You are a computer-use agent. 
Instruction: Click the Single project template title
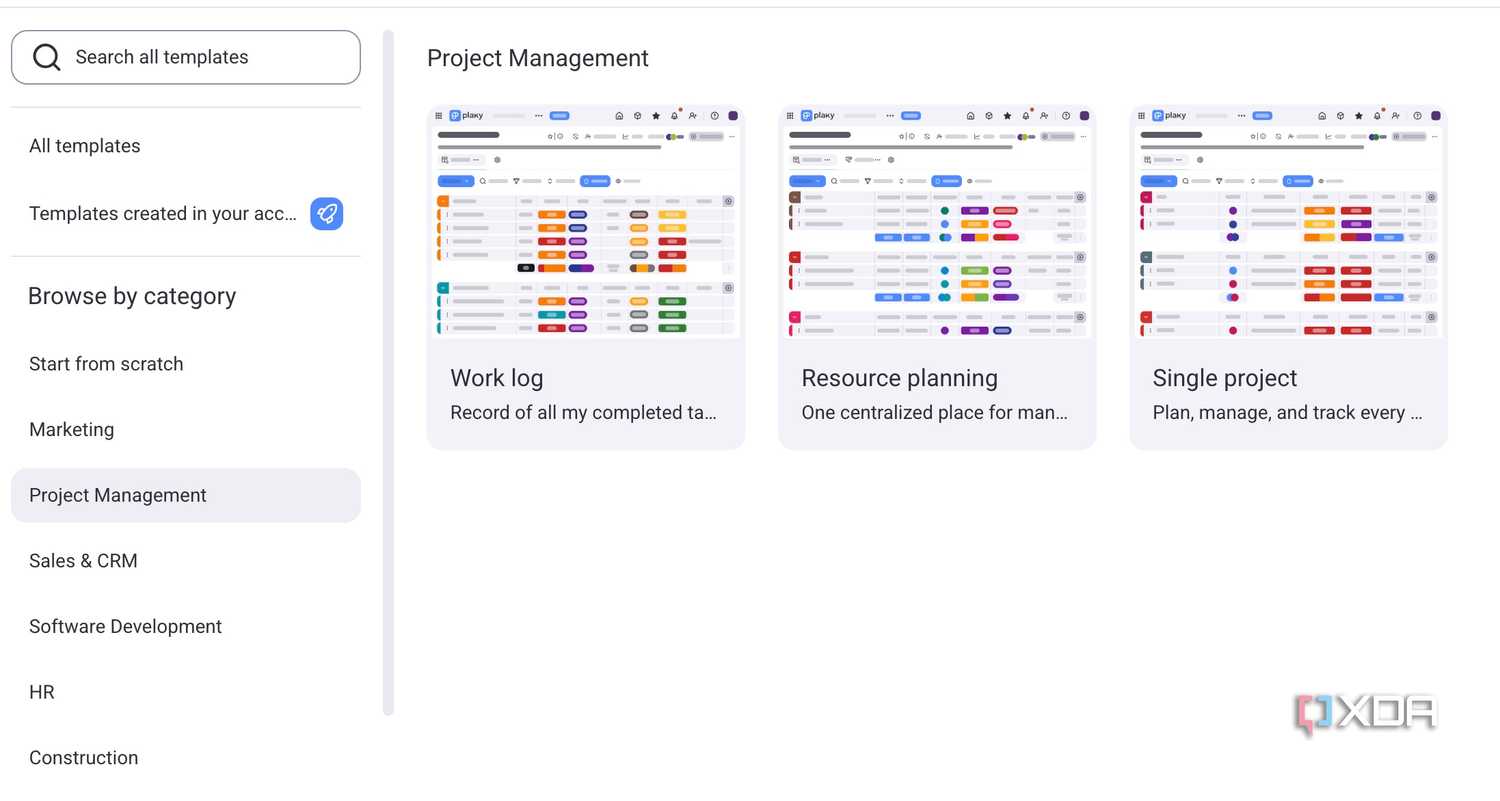coord(1225,378)
